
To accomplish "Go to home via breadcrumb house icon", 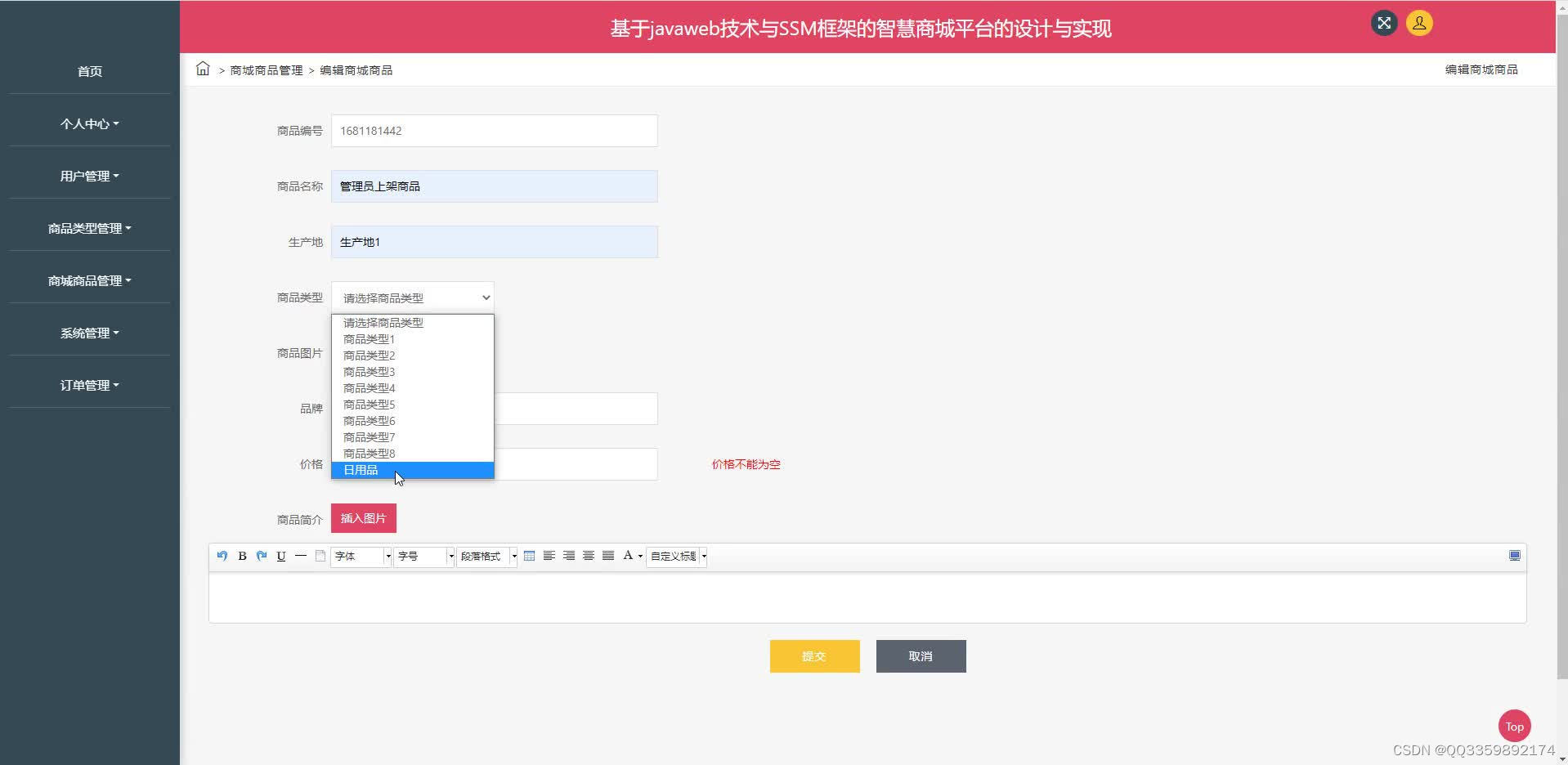I will tap(203, 69).
